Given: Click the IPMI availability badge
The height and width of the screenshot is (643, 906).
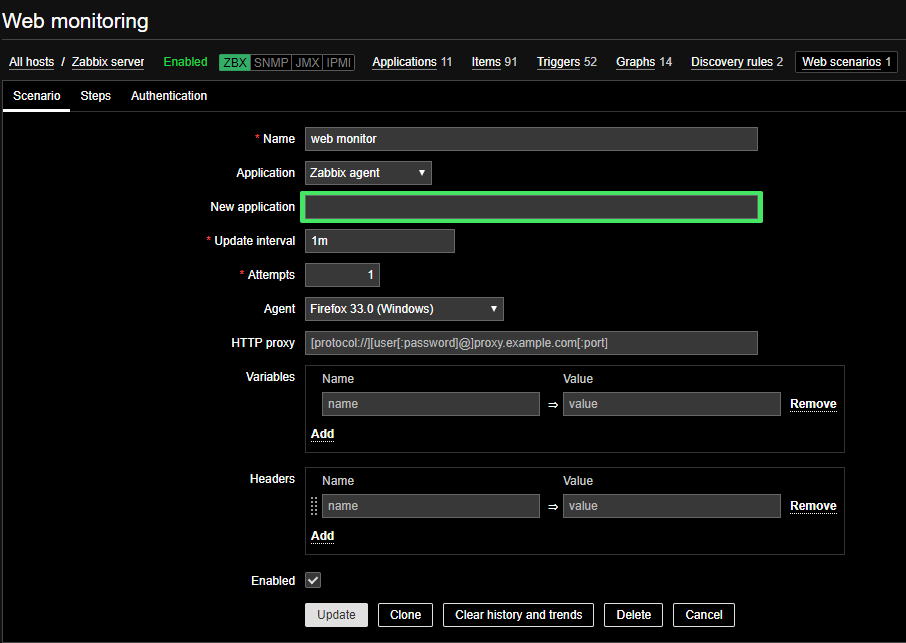Looking at the screenshot, I should (x=339, y=62).
